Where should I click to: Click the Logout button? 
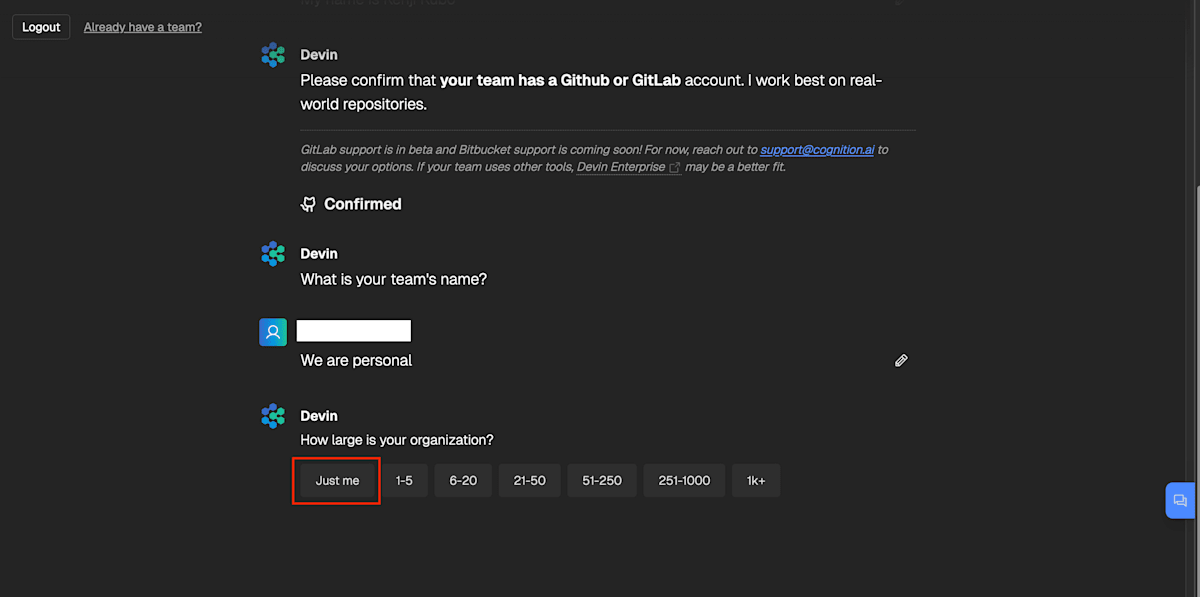tap(41, 27)
